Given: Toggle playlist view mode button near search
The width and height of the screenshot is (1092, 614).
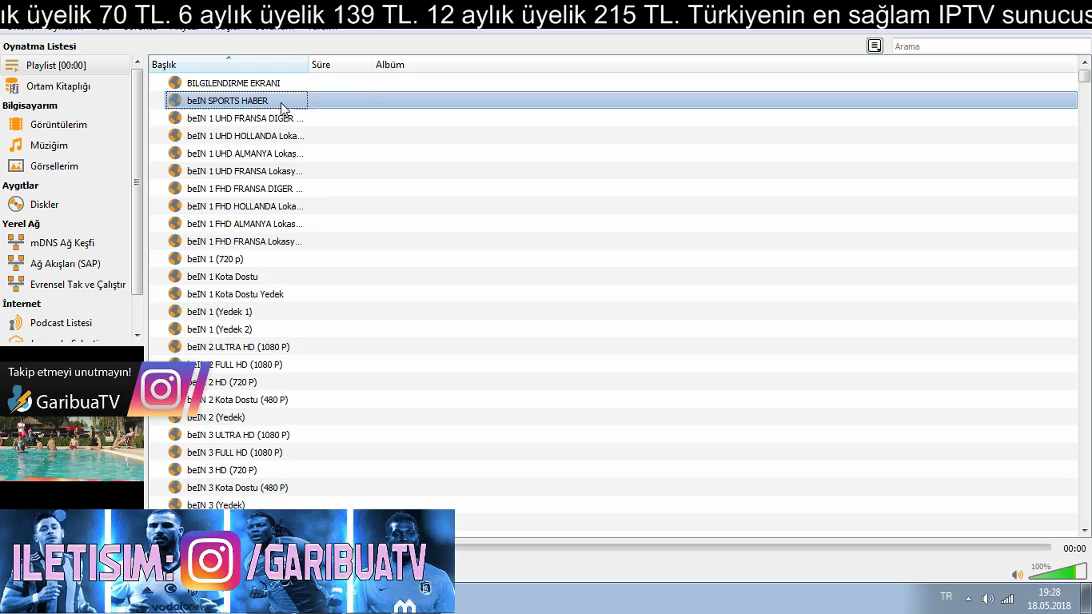Looking at the screenshot, I should click(875, 46).
